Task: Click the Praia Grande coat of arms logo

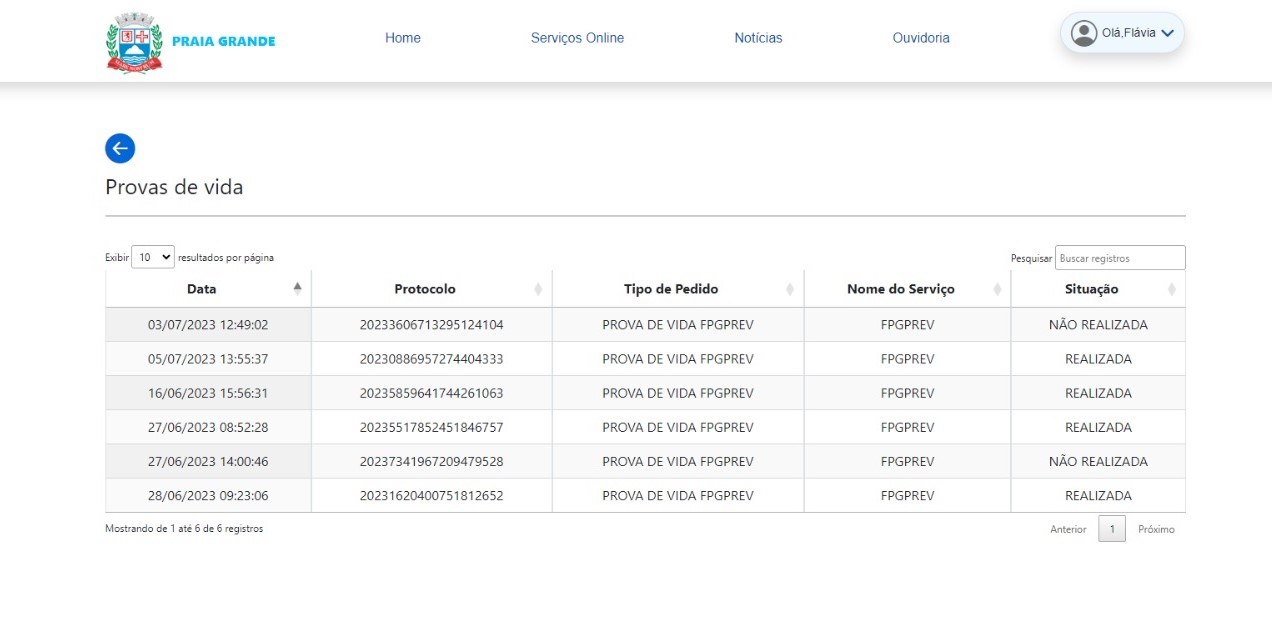Action: 134,42
